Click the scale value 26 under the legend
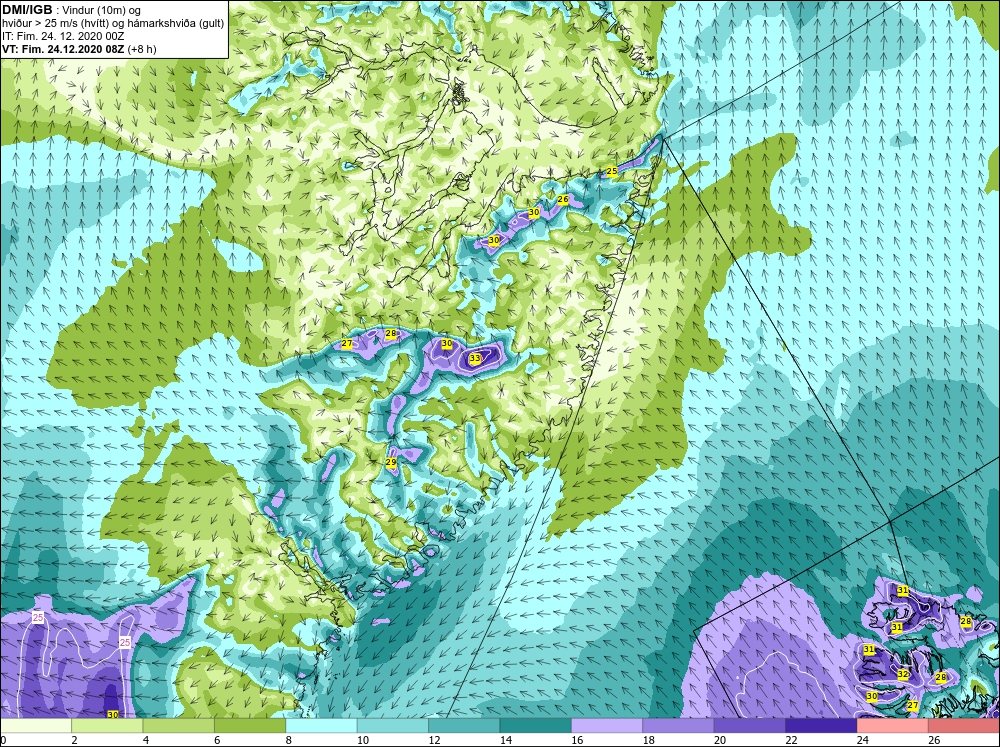The height and width of the screenshot is (747, 1000). tap(934, 740)
